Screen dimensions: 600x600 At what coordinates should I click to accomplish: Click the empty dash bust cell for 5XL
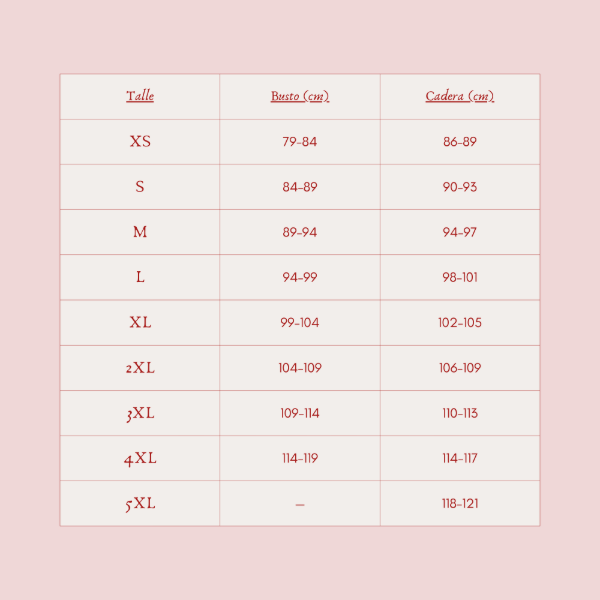tap(300, 505)
